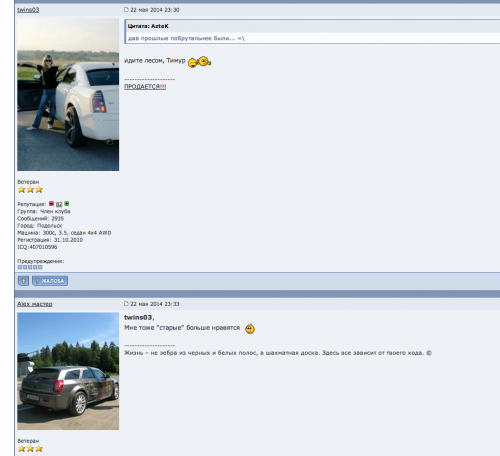Open the twins03 profile link
This screenshot has height=456, width=500.
28,10
